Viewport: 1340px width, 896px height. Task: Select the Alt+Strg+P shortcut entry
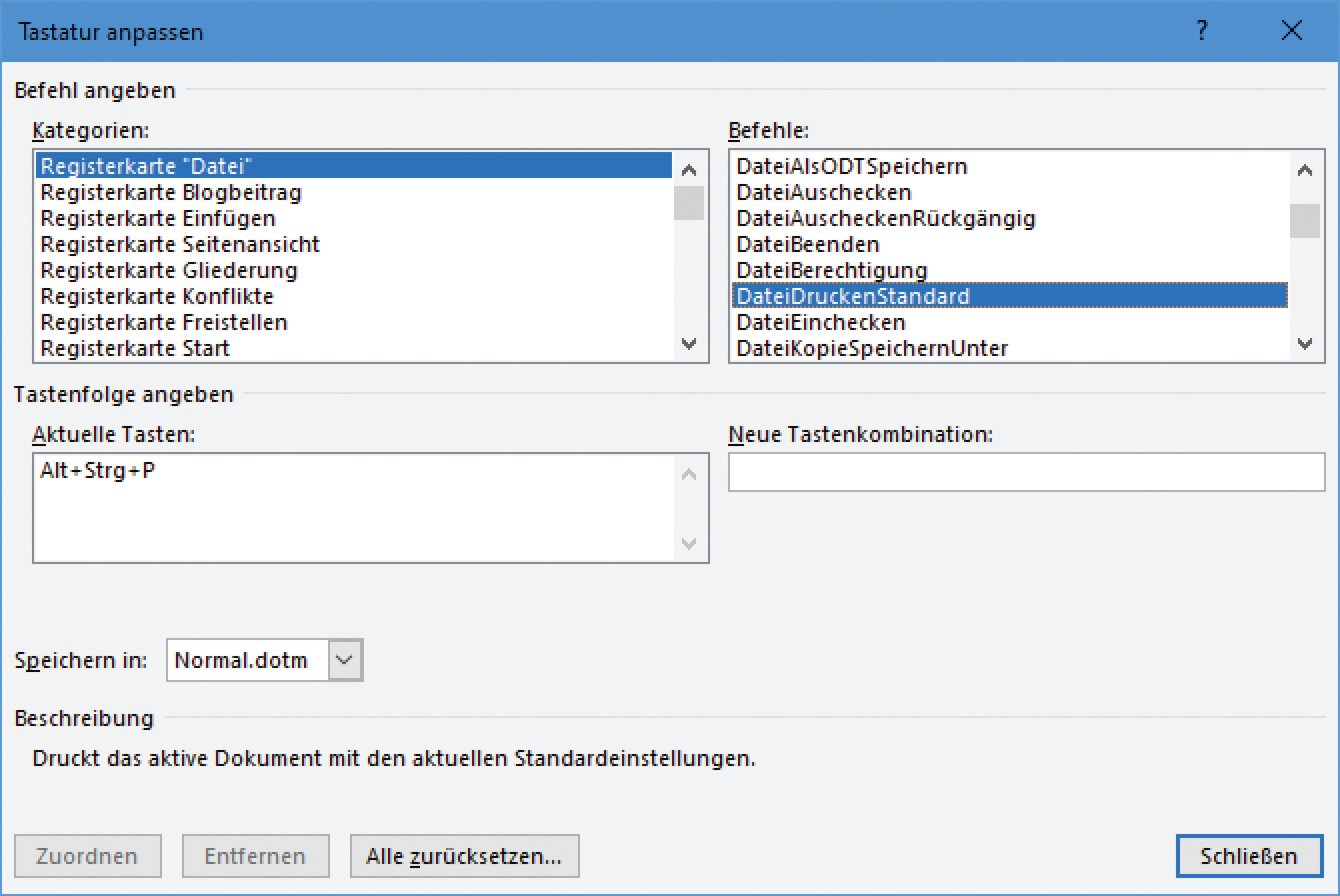98,471
